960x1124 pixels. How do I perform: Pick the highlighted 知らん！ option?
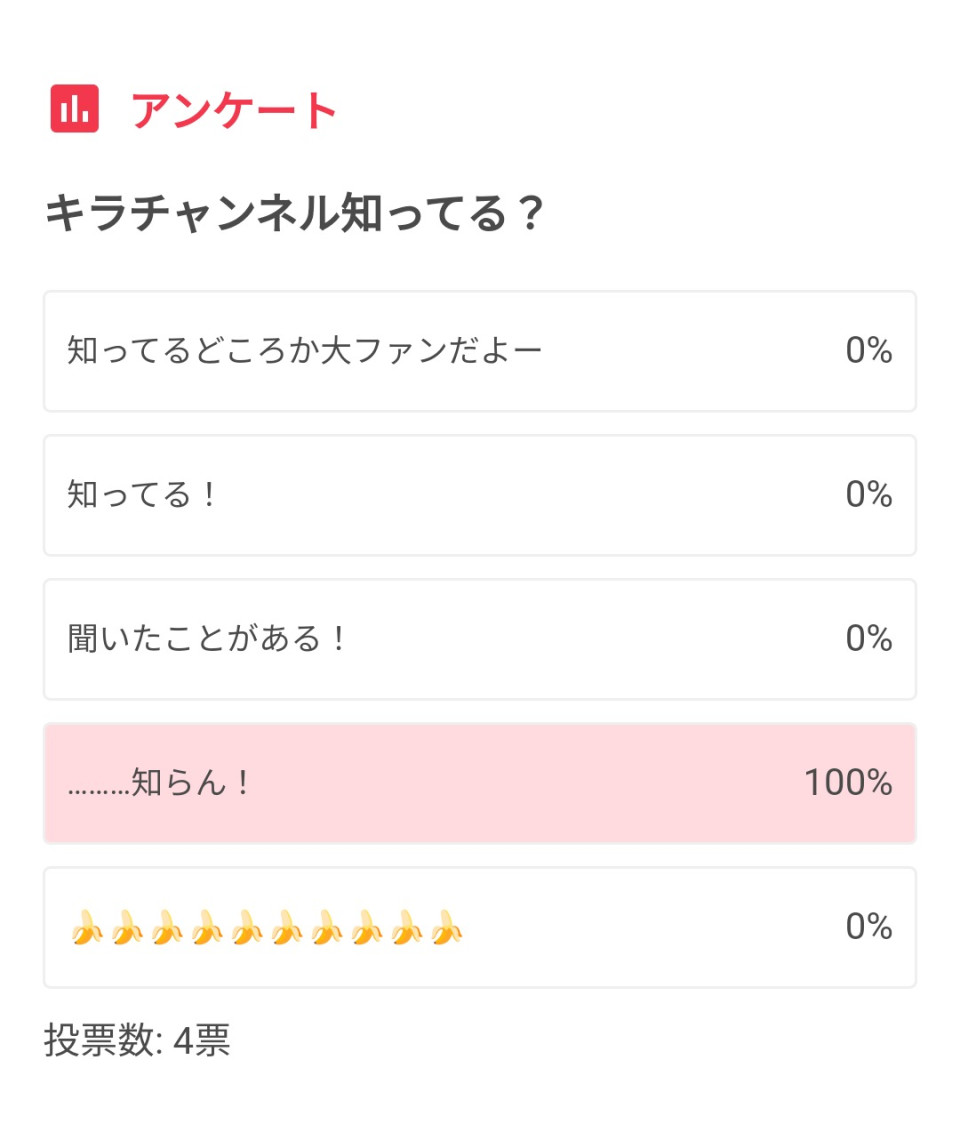click(x=480, y=784)
